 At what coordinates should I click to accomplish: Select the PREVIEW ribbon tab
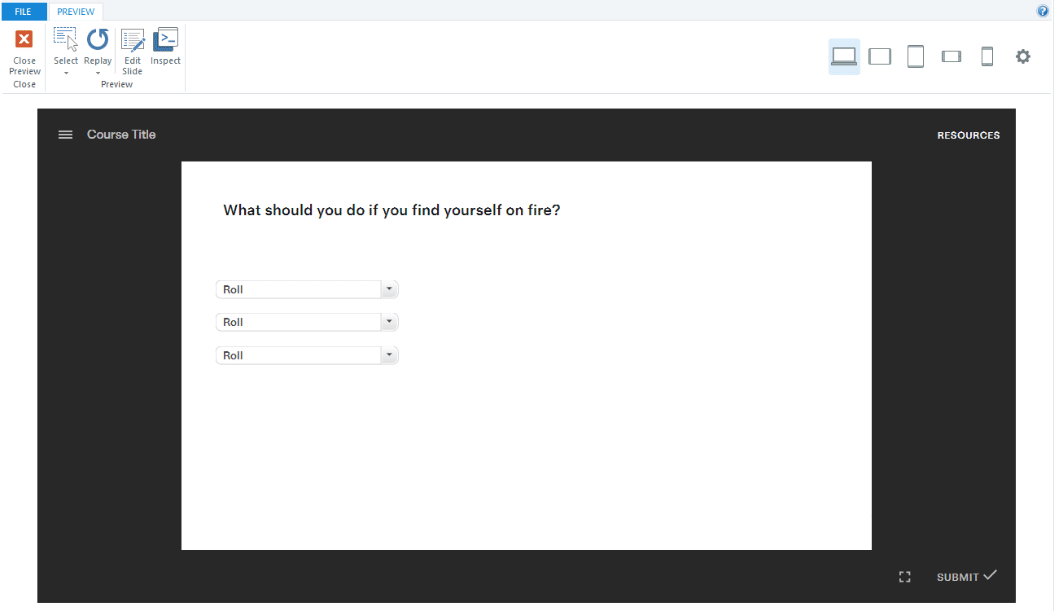pyautogui.click(x=75, y=11)
